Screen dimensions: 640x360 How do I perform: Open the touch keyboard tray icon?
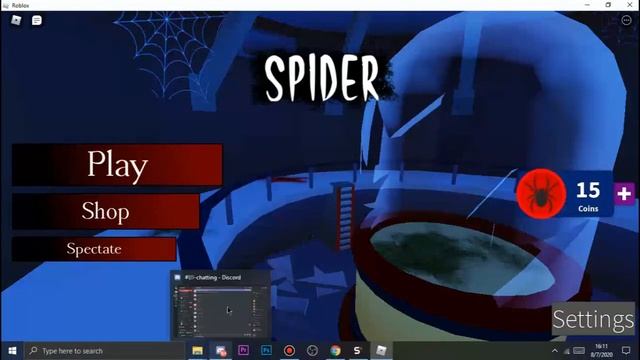(579, 351)
